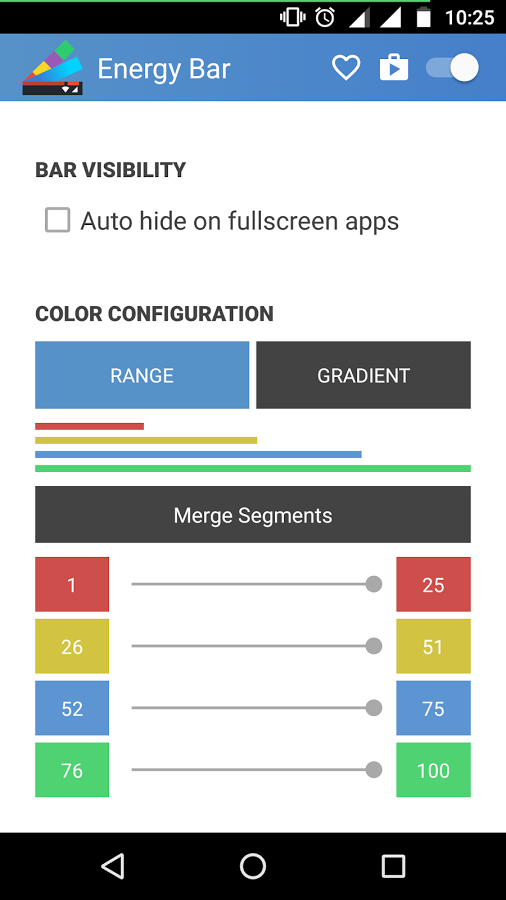Click the green segment slider handle
This screenshot has width=506, height=900.
(374, 770)
